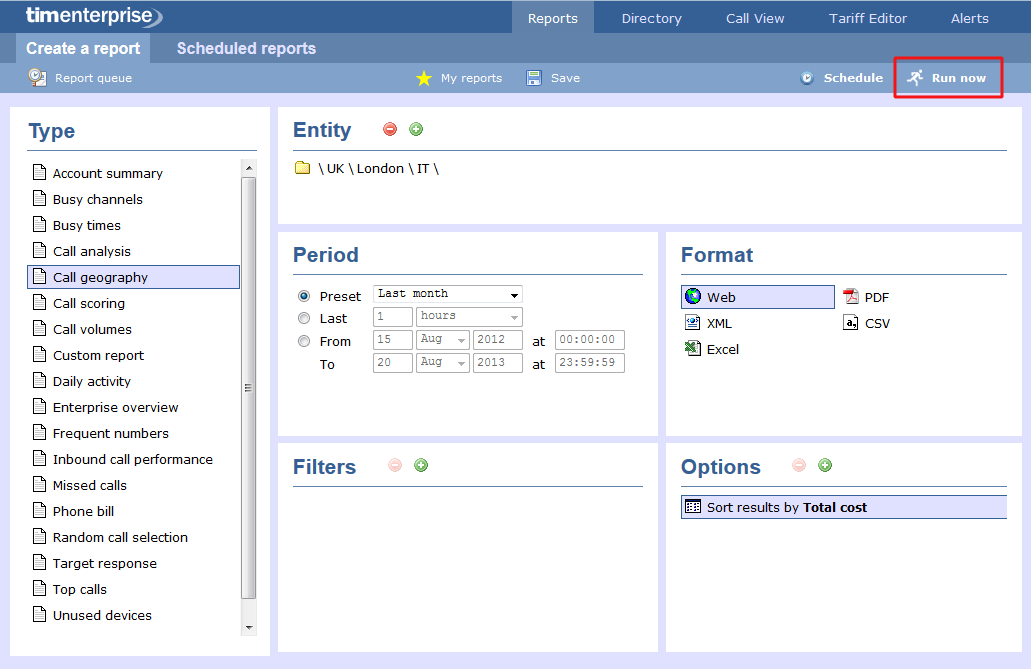Choose Excel as the report format
Screen dimensions: 1031x669
723,349
